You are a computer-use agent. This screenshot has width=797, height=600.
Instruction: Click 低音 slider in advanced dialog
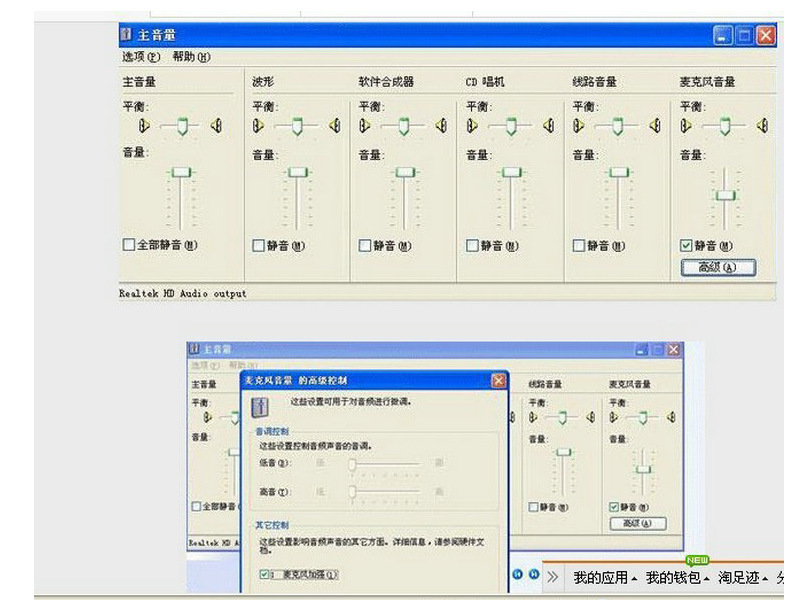tap(386, 464)
